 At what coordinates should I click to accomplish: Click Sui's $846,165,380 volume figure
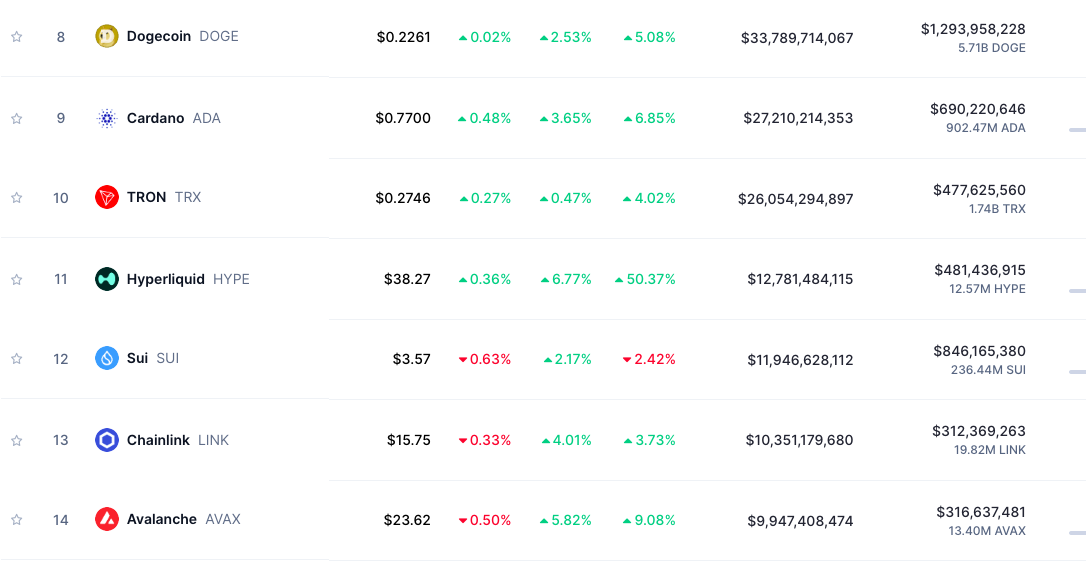[x=979, y=351]
